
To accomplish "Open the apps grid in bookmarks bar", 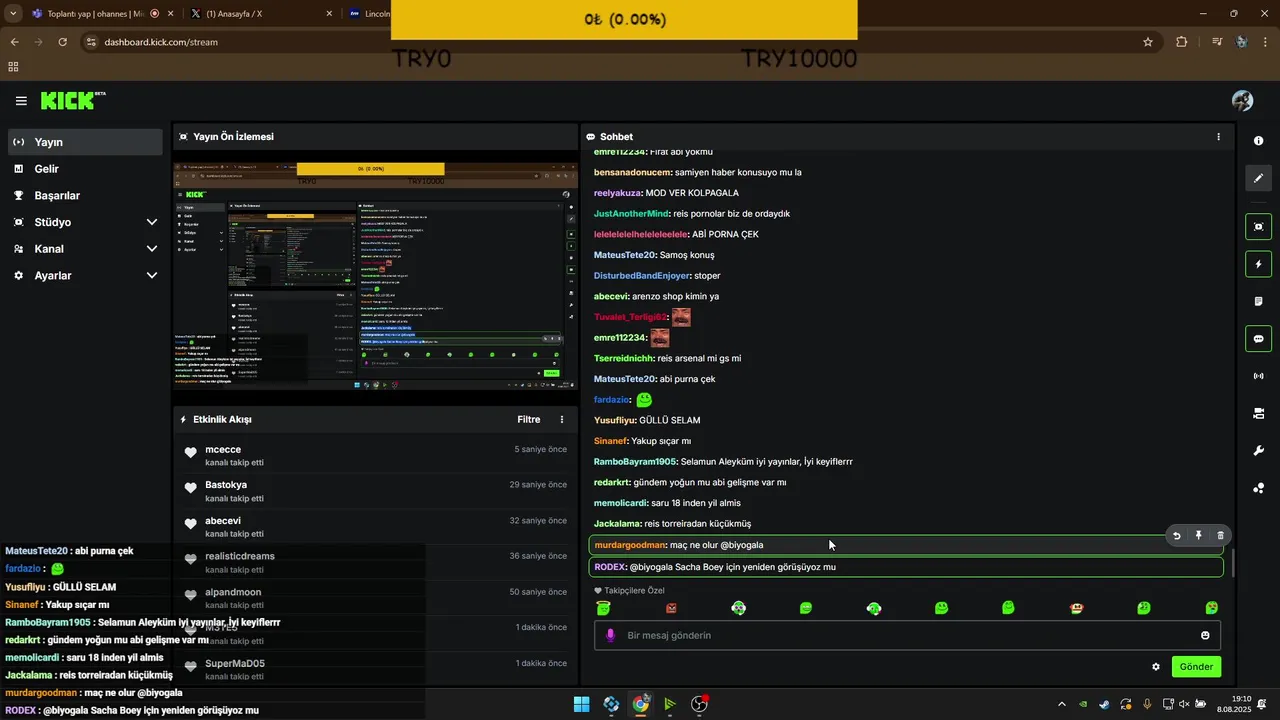I will (x=13, y=67).
